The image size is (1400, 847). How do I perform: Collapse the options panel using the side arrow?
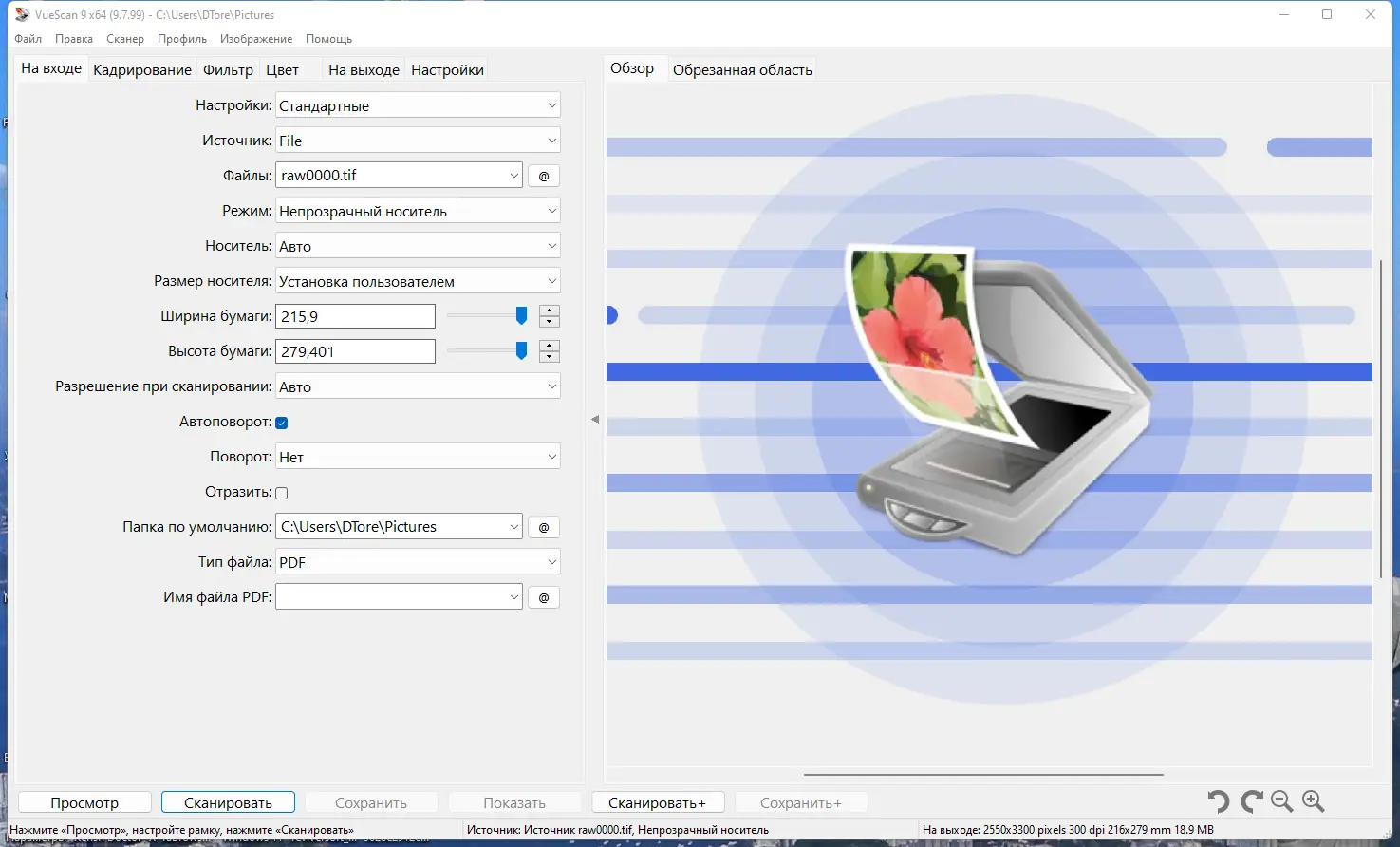(x=595, y=418)
